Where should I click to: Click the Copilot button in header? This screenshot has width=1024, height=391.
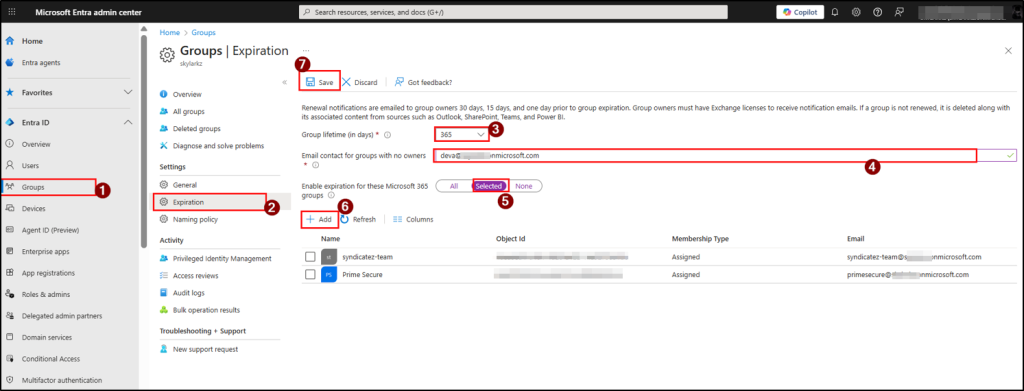pos(800,12)
